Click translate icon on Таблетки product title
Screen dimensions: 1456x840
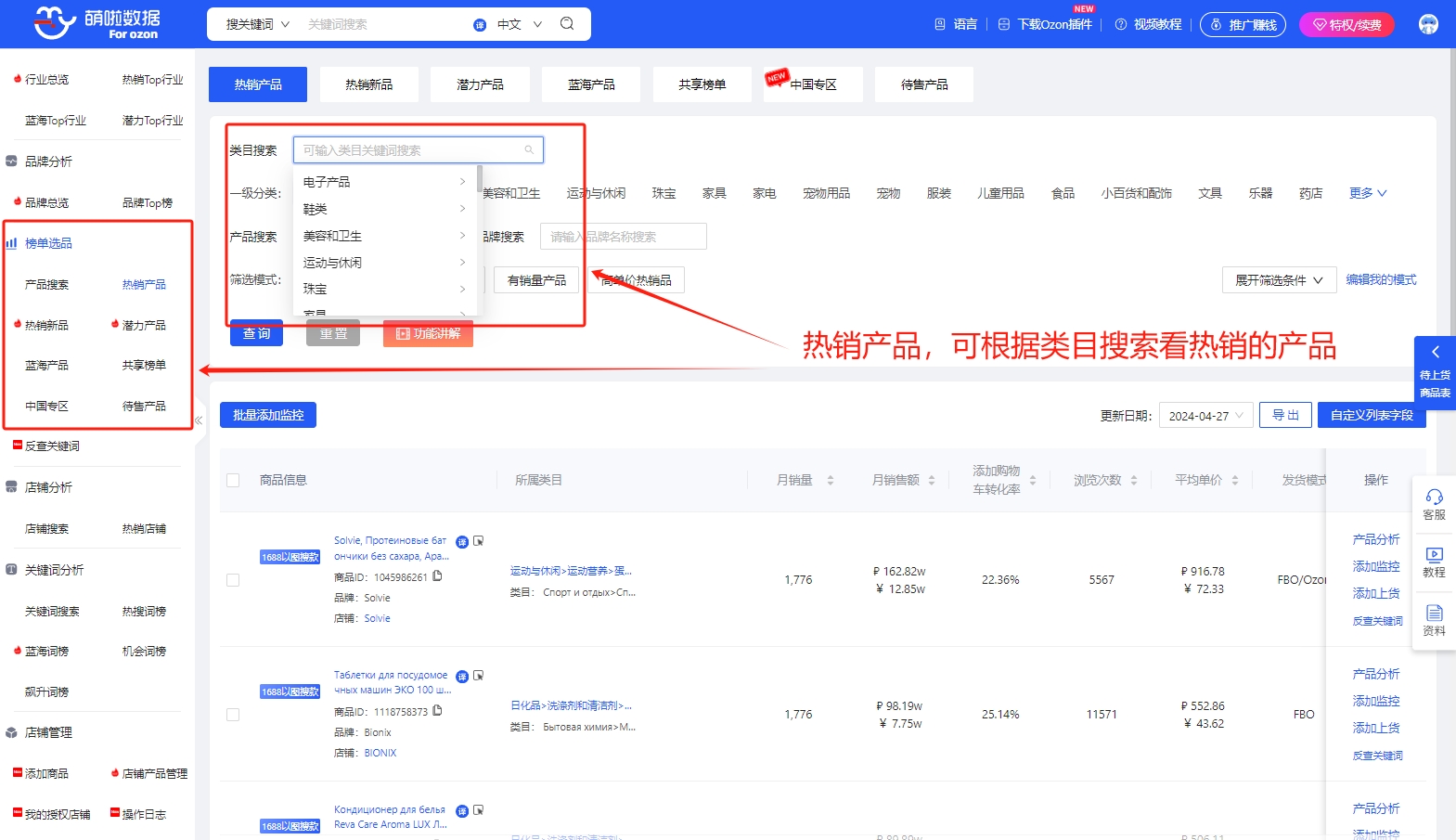[462, 676]
